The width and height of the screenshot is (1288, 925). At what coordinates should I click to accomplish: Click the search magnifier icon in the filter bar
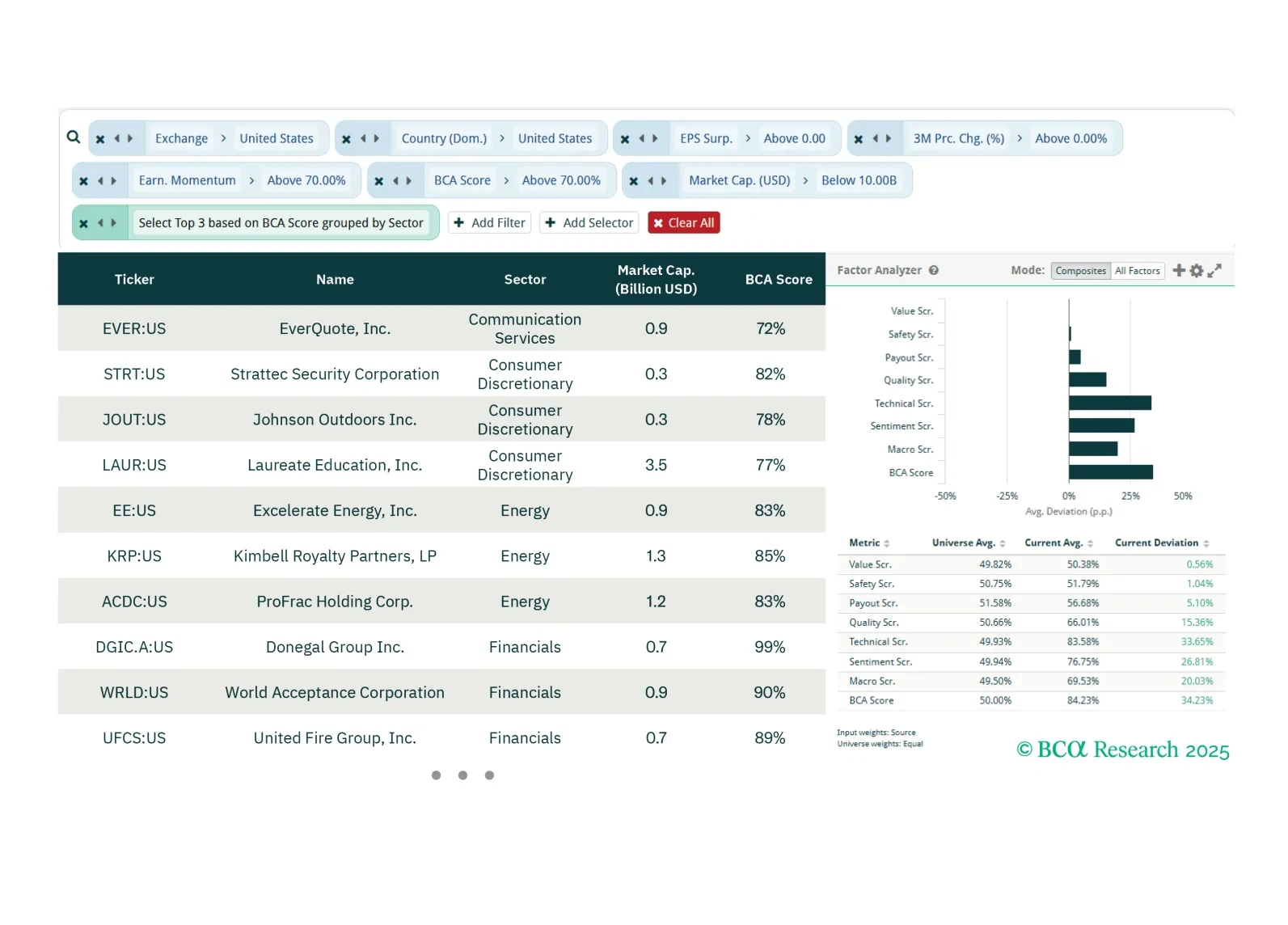74,137
